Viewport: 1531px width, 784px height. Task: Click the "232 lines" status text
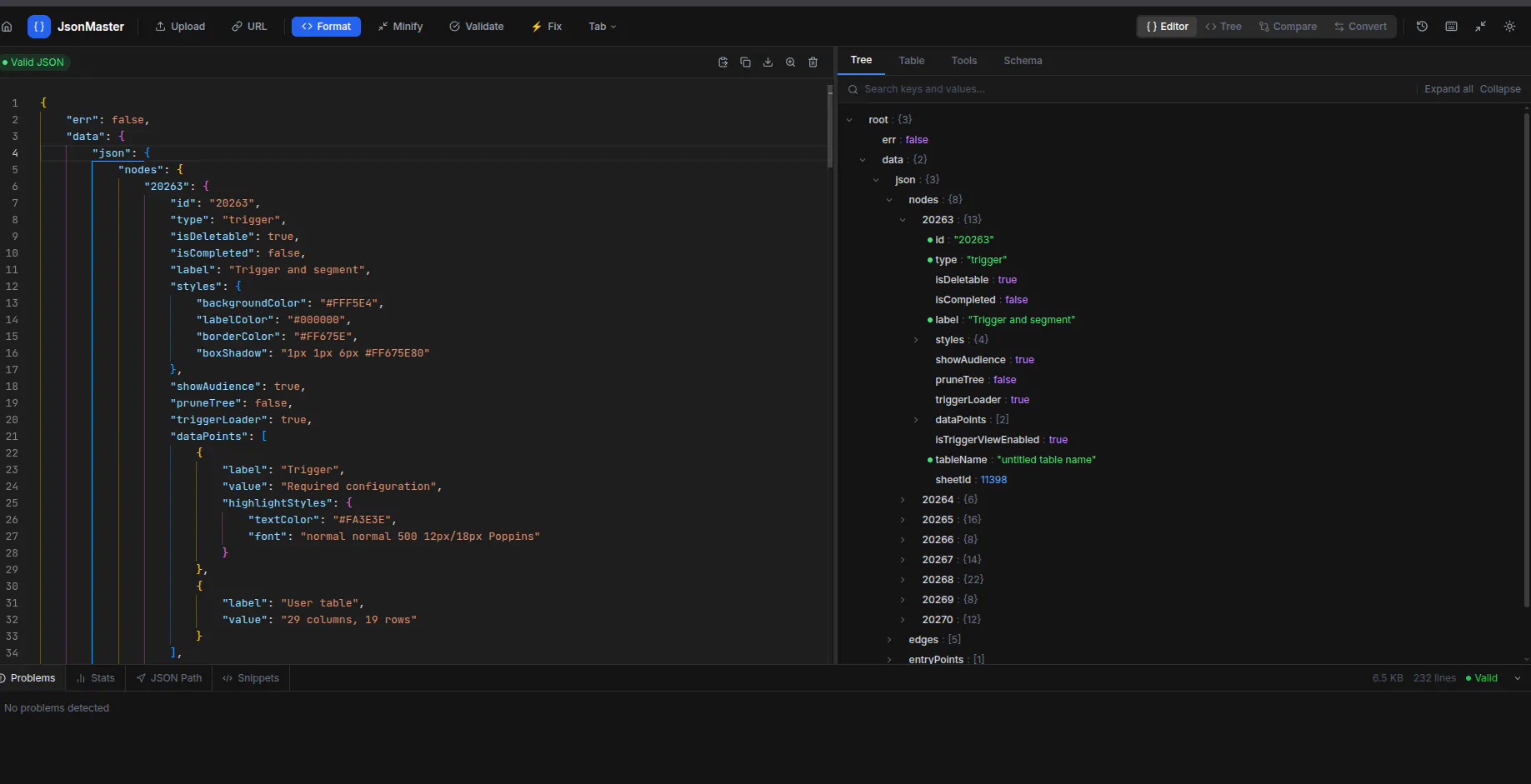(1434, 678)
